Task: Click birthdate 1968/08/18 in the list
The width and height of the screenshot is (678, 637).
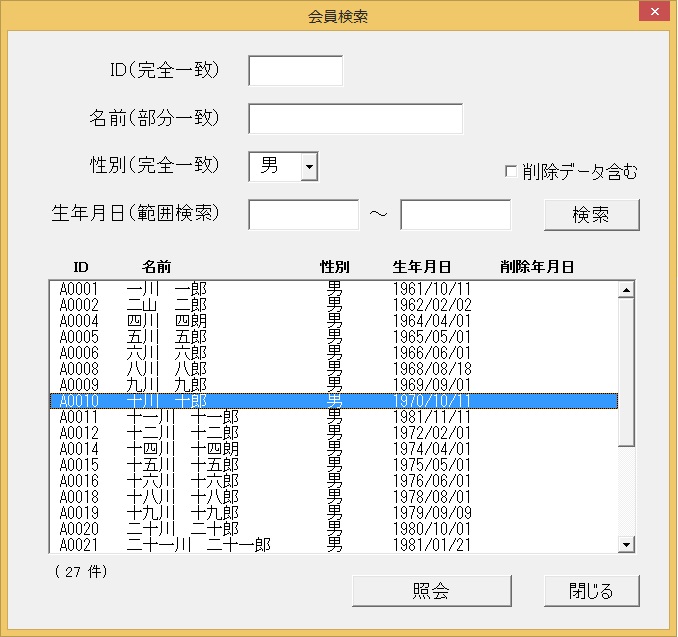Action: (x=432, y=369)
